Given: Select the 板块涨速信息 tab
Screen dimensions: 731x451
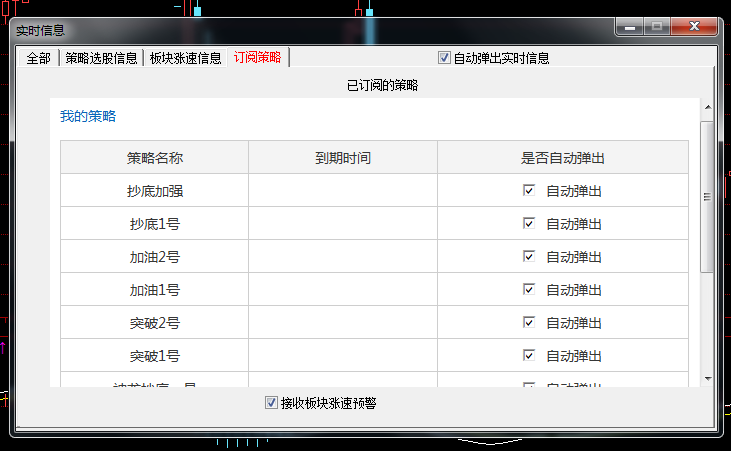Looking at the screenshot, I should tap(185, 58).
